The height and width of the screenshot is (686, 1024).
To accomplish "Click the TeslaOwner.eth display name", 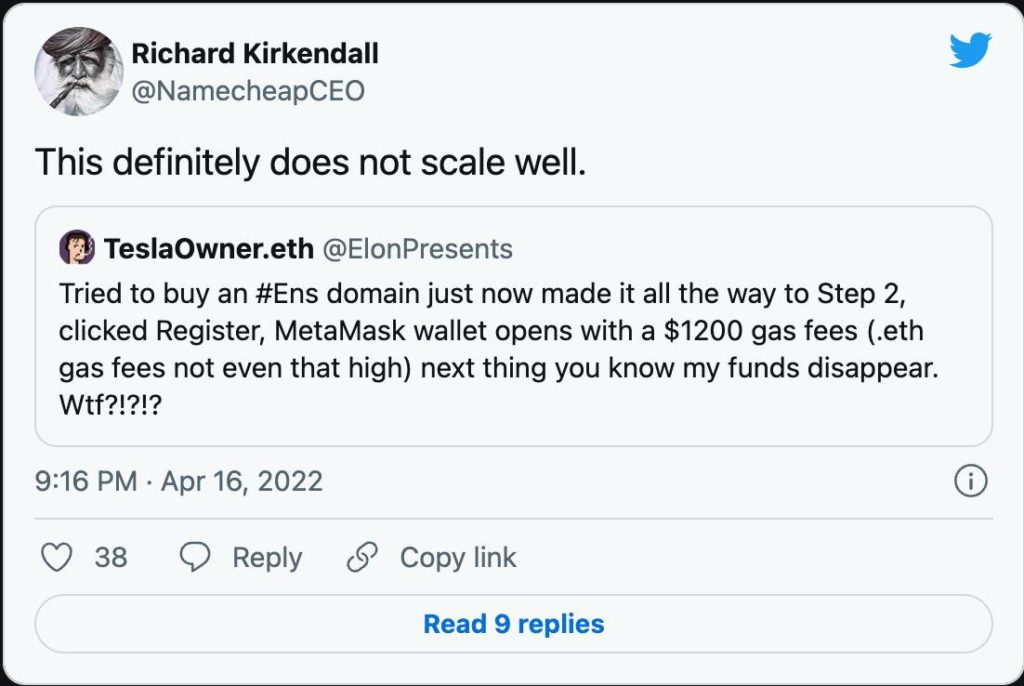I will tap(208, 249).
